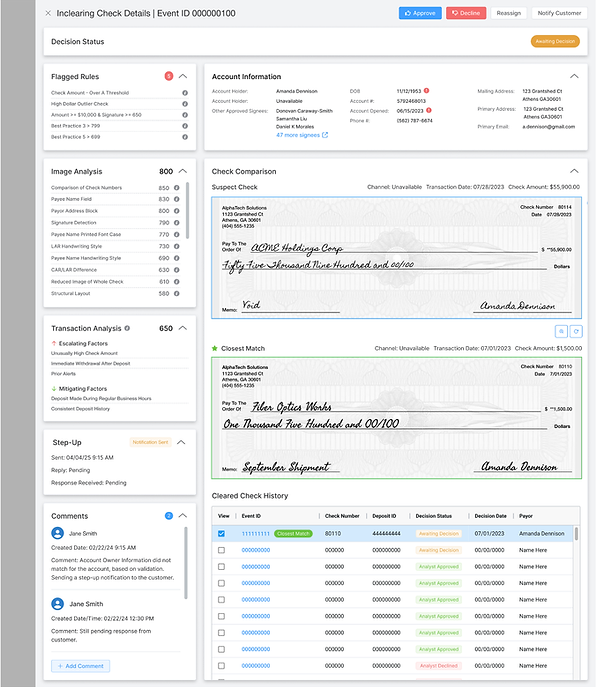Uncheck the row for event 111111111

221,534
